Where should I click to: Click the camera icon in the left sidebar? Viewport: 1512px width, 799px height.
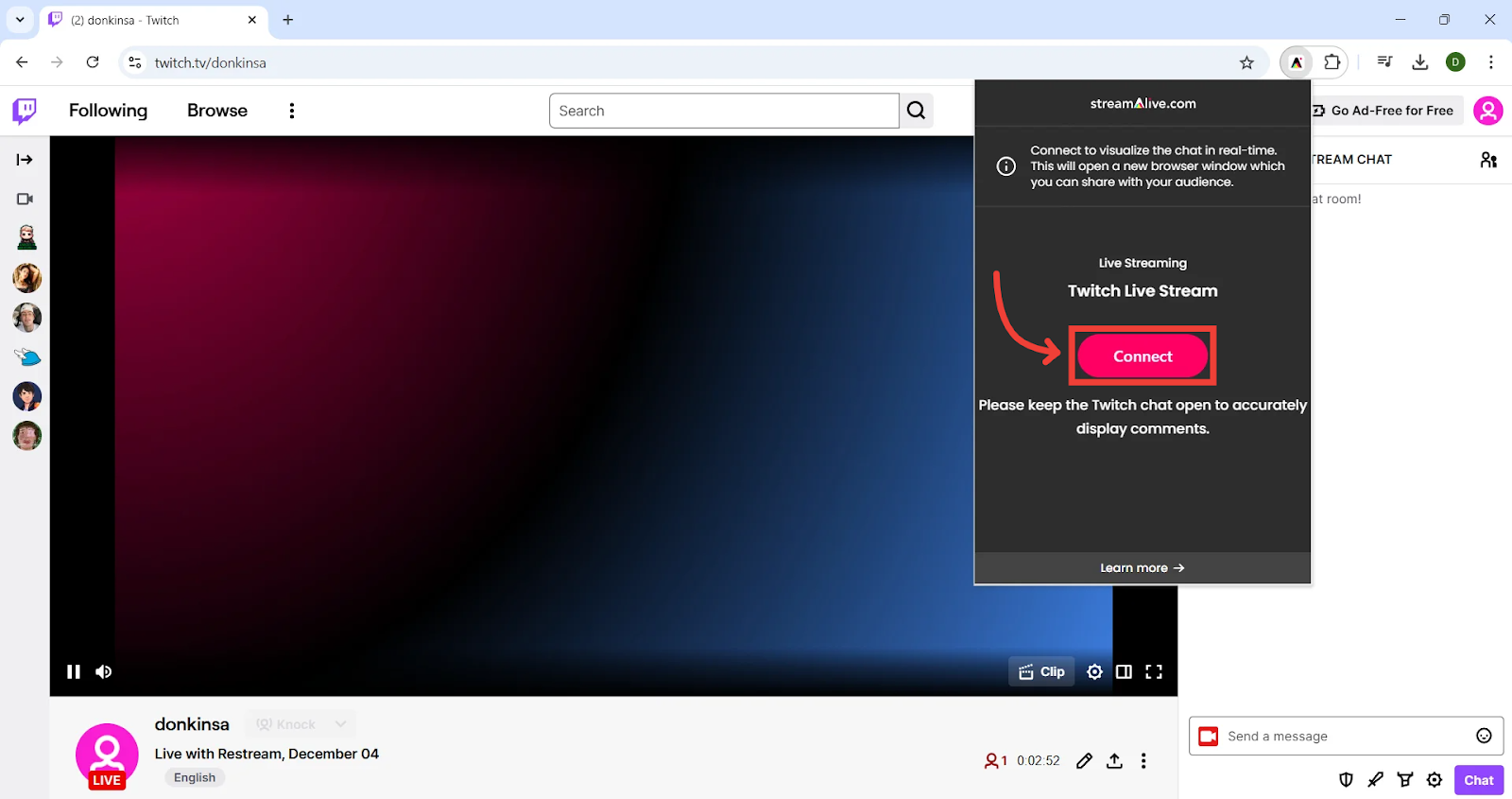pyautogui.click(x=26, y=199)
